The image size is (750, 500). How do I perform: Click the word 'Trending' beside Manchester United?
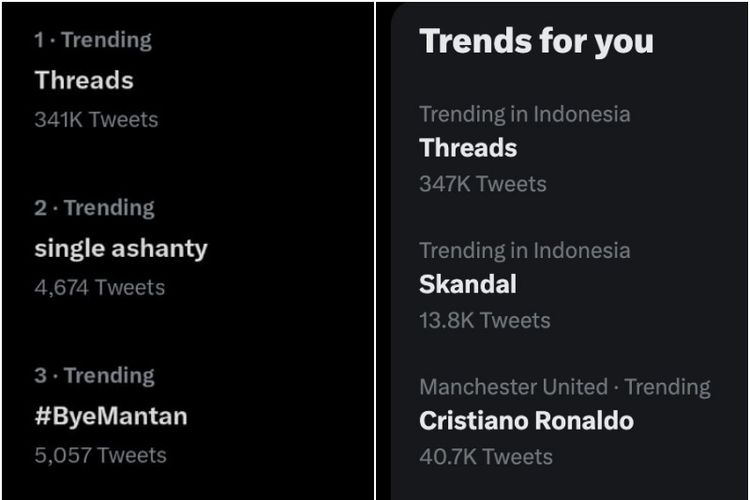point(668,387)
